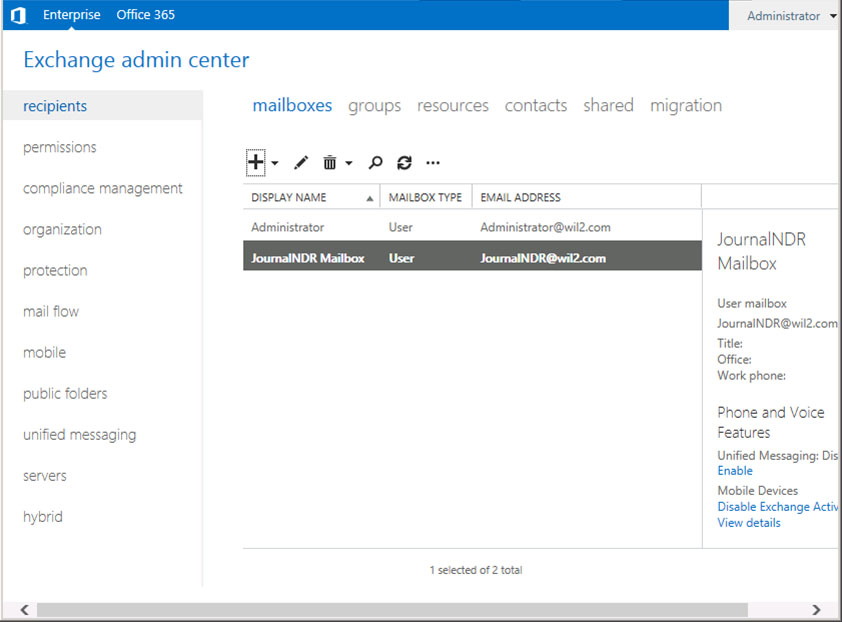
Task: Click the New mailbox plus icon
Action: point(256,162)
